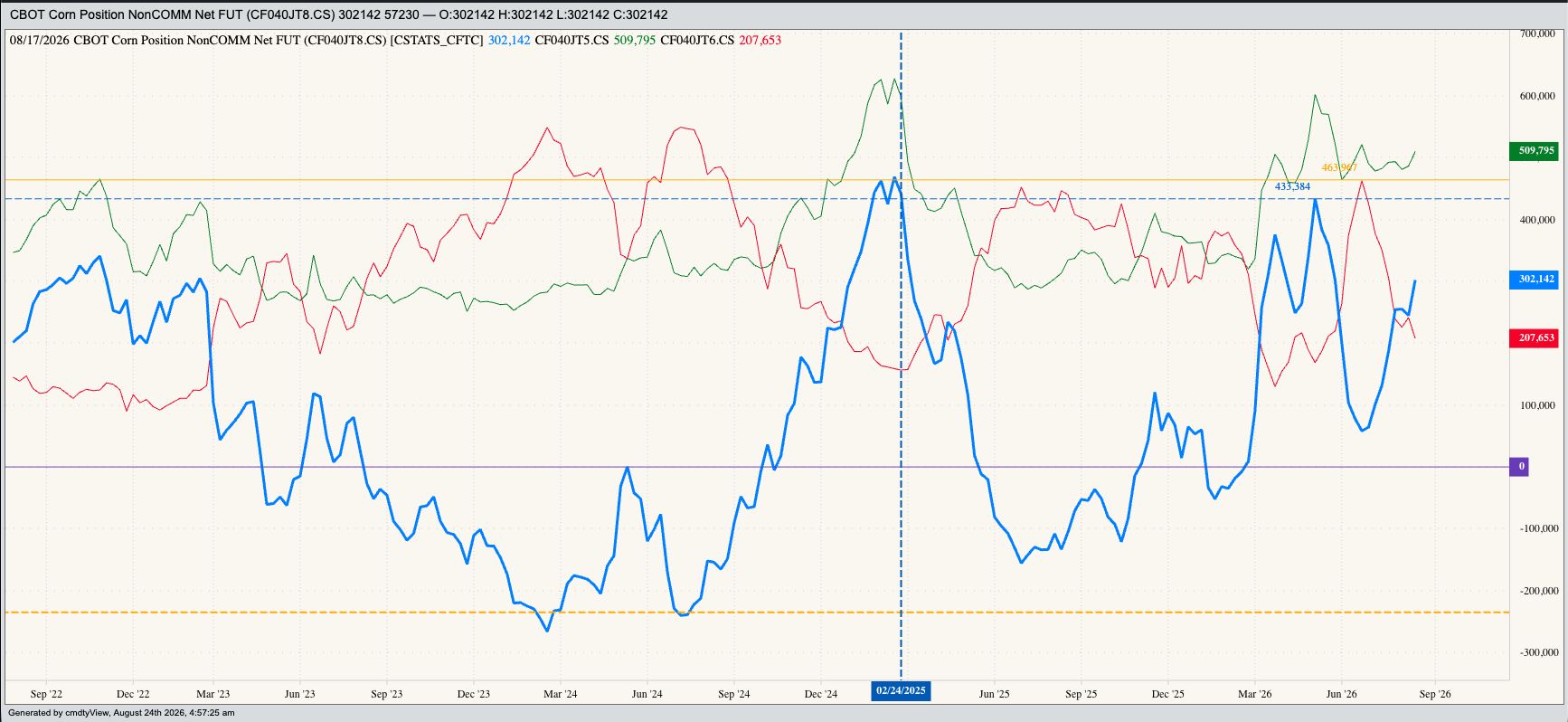
Task: Select the CF040JT6.CS legend symbol
Action: coord(697,40)
